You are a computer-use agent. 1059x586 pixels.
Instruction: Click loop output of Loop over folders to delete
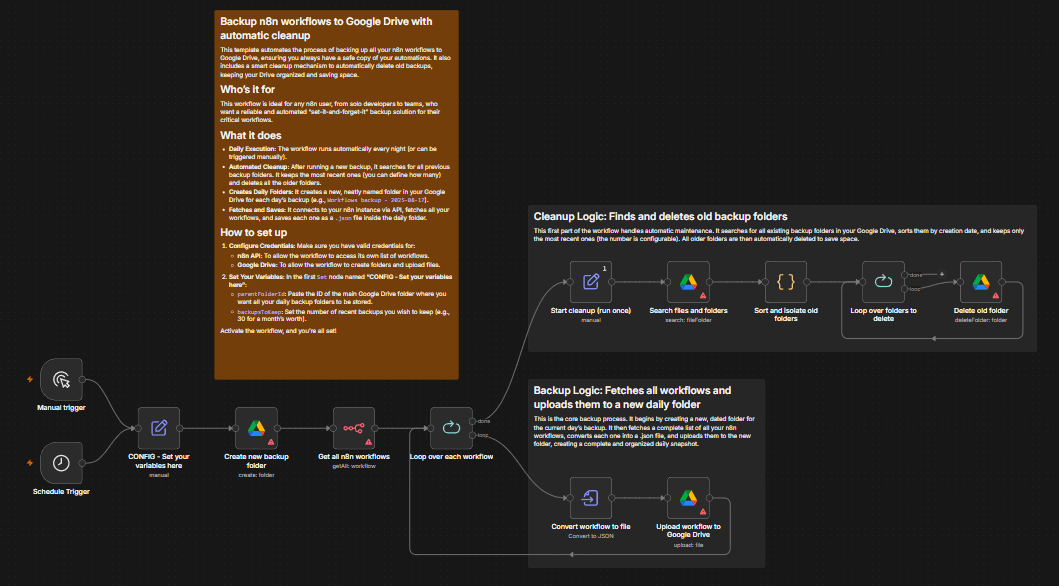(x=904, y=289)
